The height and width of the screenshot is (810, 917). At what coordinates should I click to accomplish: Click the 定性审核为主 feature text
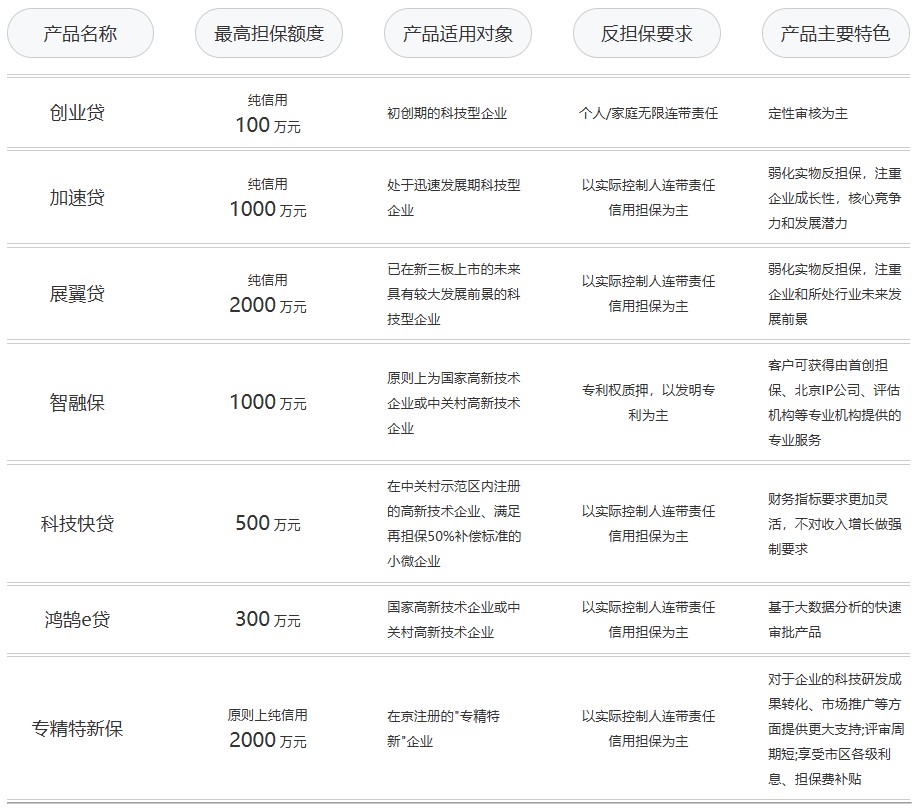(808, 114)
